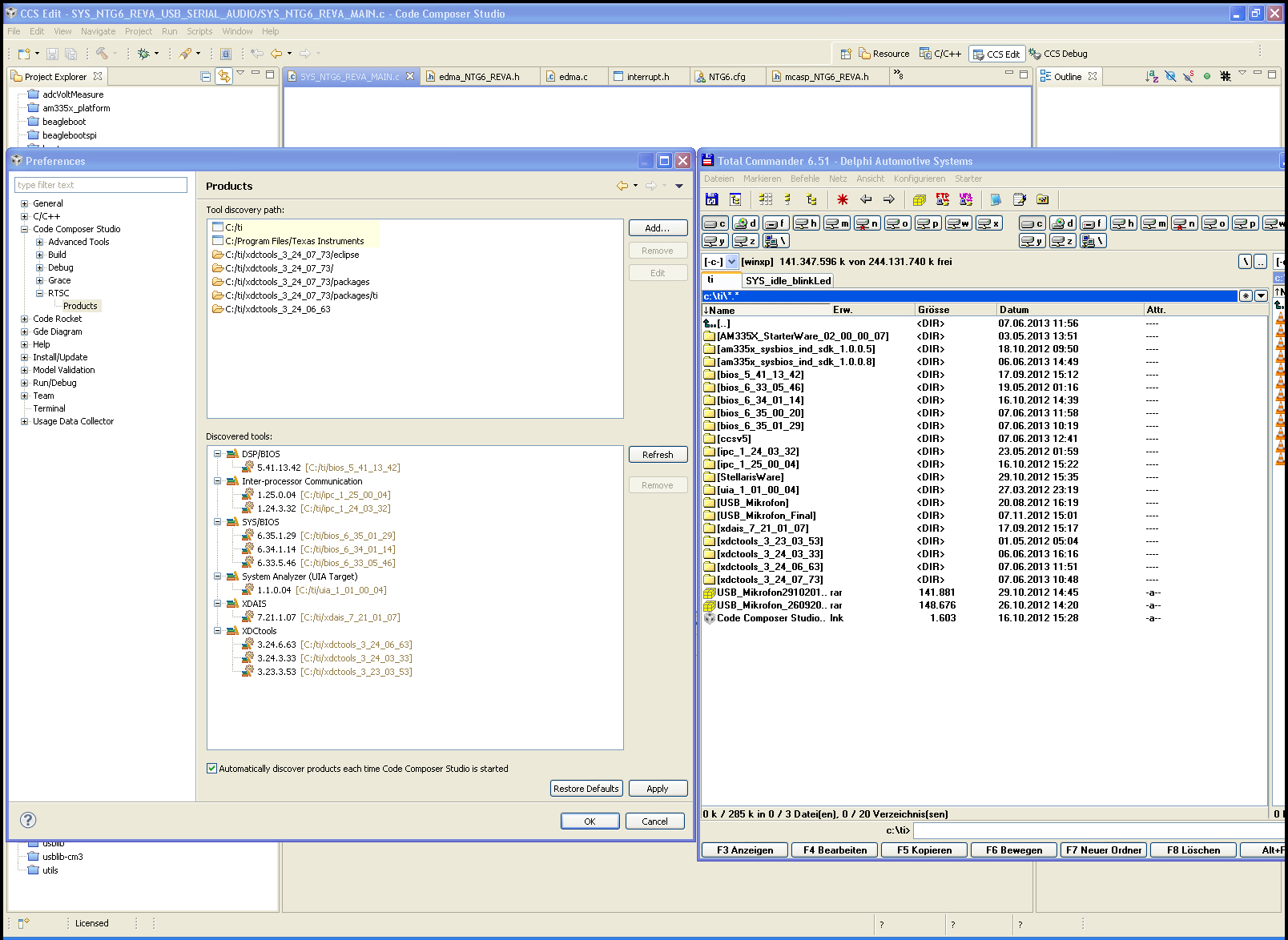Viewport: 1288px width, 940px height.
Task: Collapse the SYS/BIOS discovered tools node
Action: tap(217, 522)
